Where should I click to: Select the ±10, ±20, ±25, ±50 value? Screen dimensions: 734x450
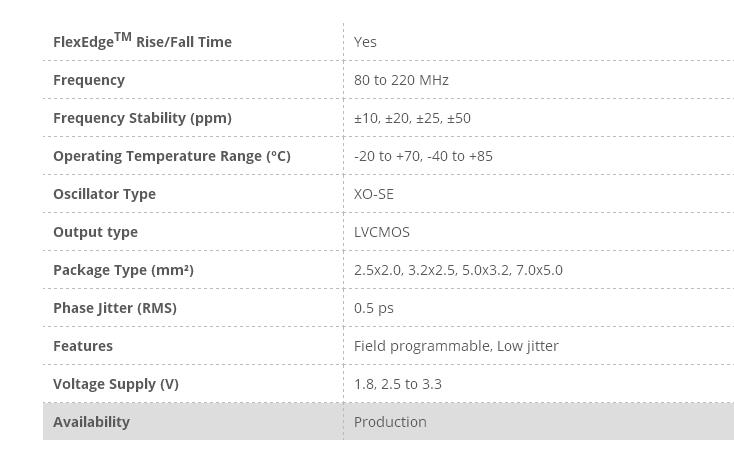pos(412,118)
